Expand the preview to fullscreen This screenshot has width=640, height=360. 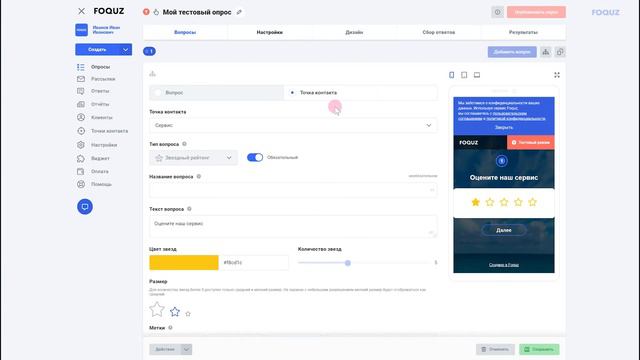coord(557,75)
